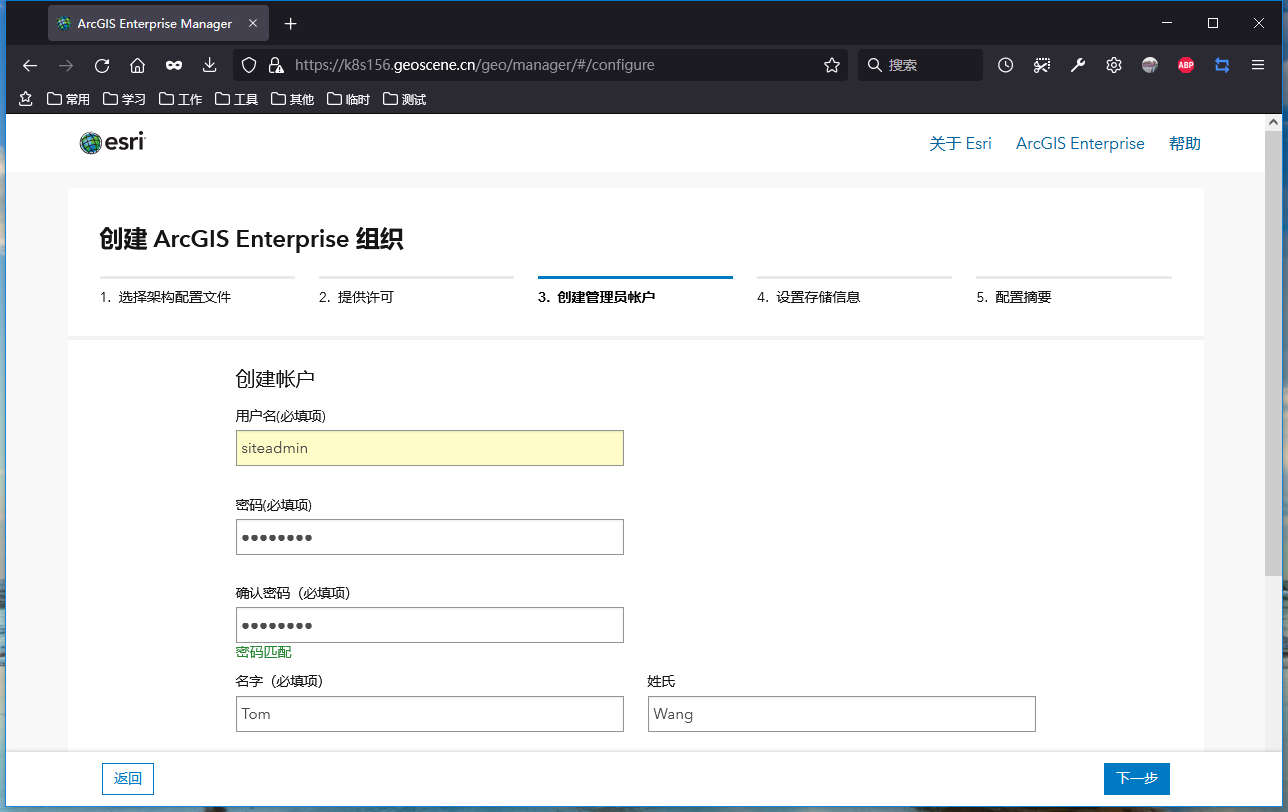The width and height of the screenshot is (1288, 812).
Task: Click the 创建 ArcGIS Enterprise 组织 heading
Action: (x=252, y=239)
